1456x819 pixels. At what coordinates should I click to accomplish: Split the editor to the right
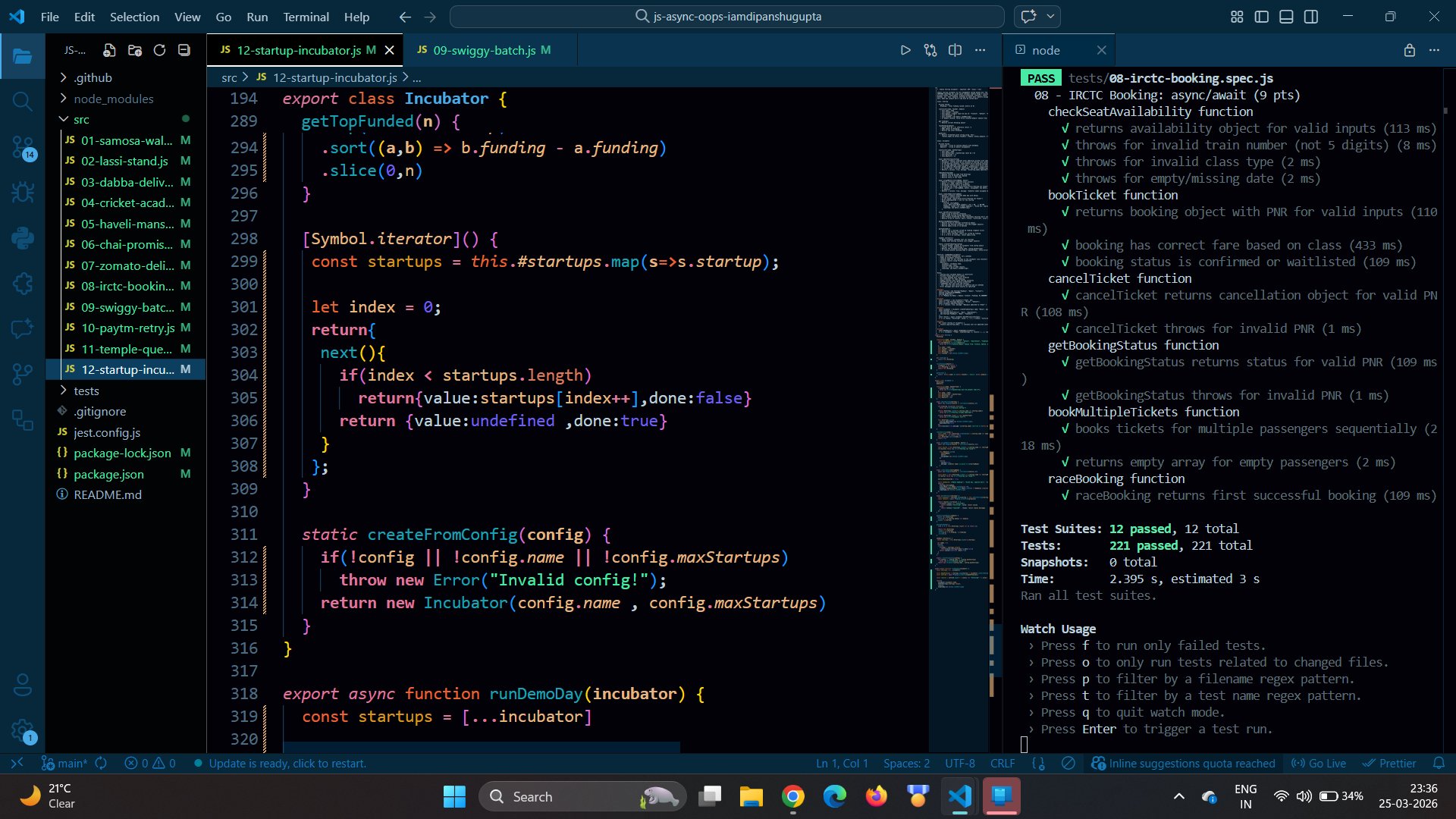point(955,50)
